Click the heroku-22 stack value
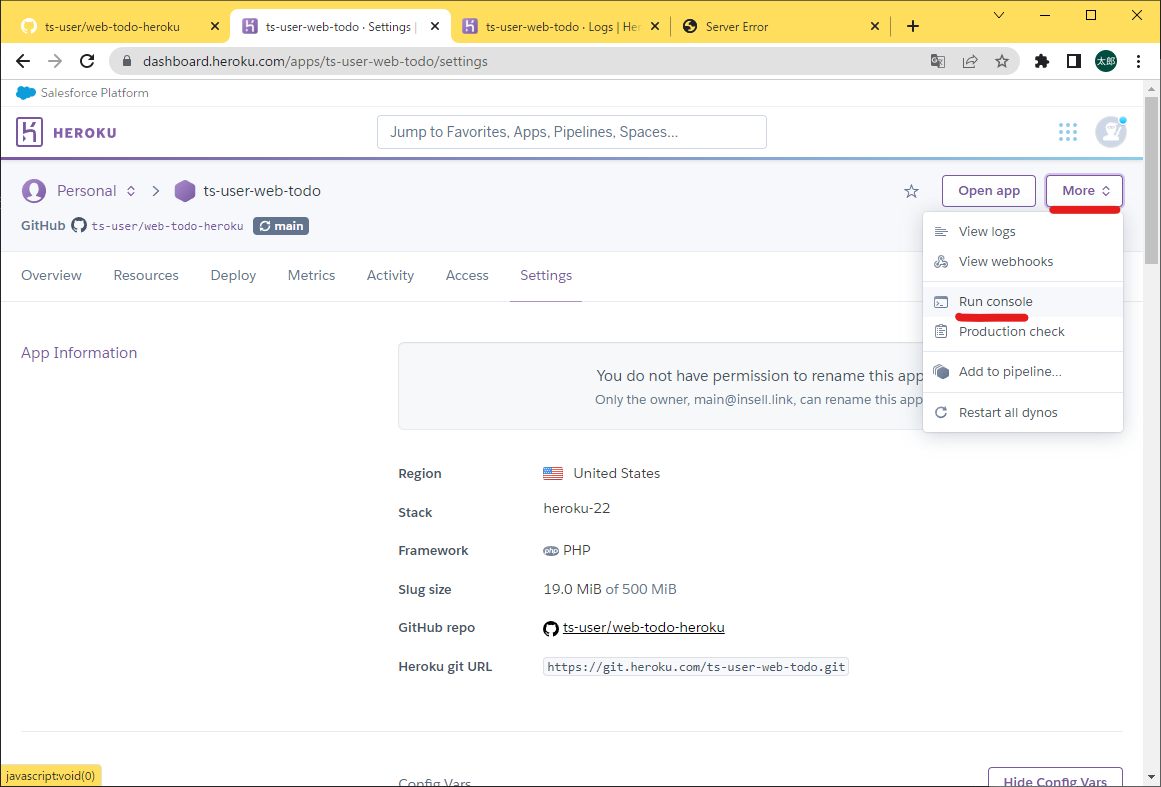 577,509
